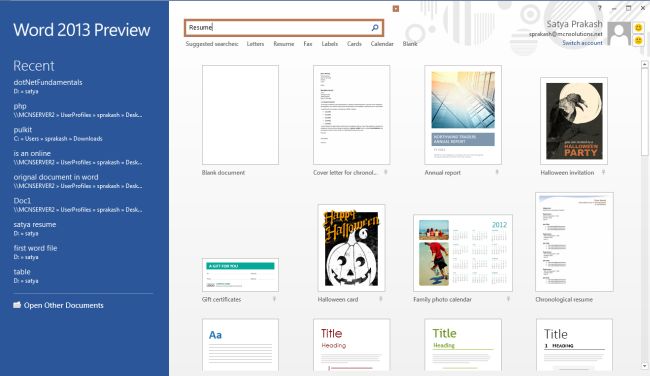Select the blue Aa template thumbnail

(x=240, y=345)
